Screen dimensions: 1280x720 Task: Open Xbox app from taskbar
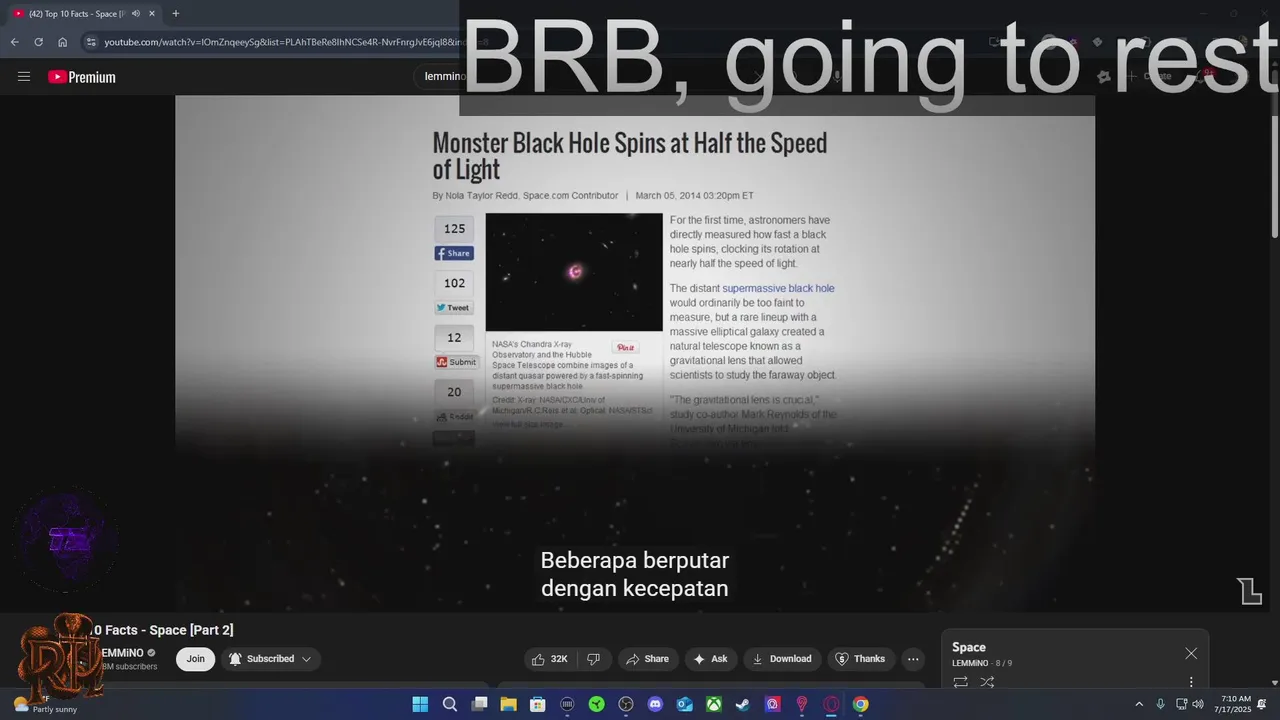714,704
